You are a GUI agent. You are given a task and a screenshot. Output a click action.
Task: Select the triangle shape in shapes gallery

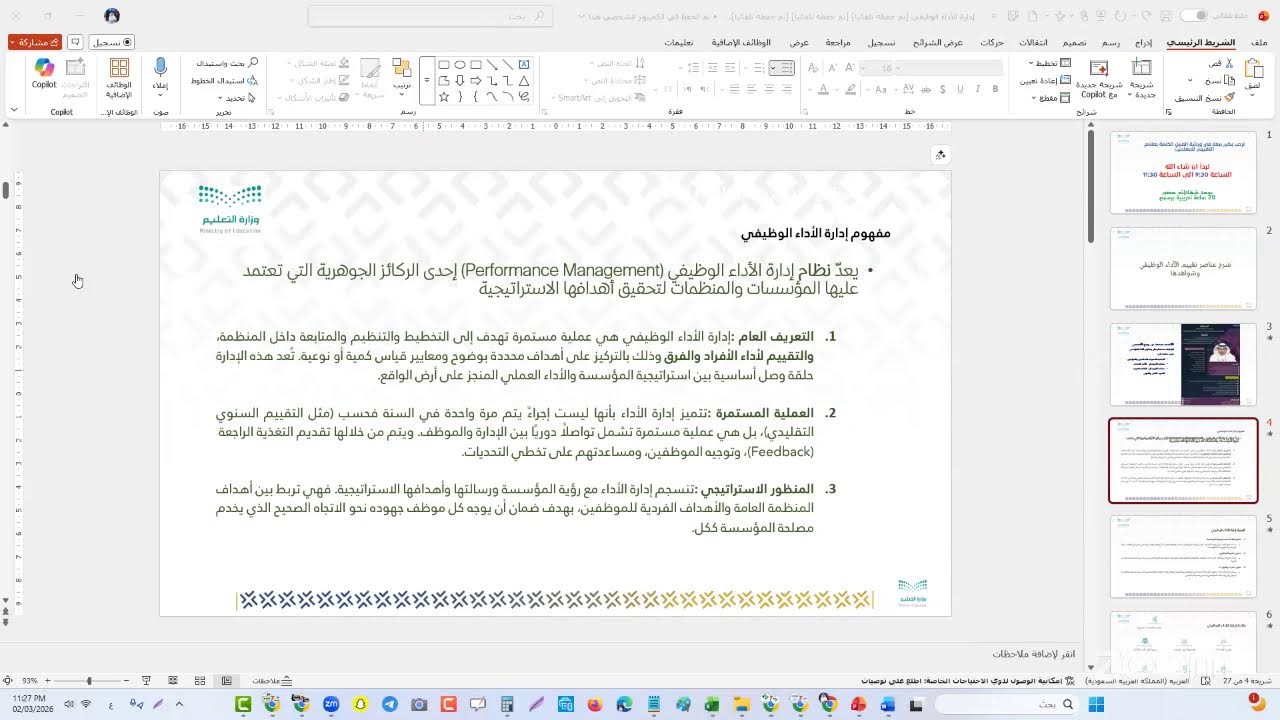pos(524,81)
